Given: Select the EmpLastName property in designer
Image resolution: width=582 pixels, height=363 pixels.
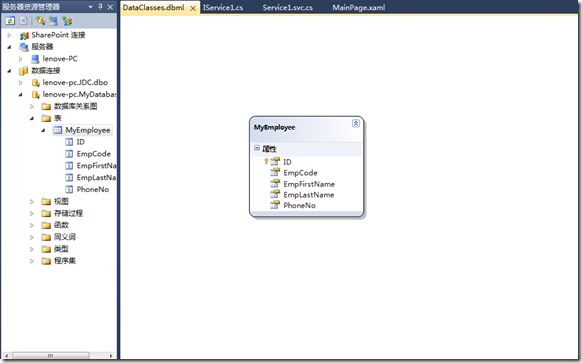Looking at the screenshot, I should click(x=308, y=195).
